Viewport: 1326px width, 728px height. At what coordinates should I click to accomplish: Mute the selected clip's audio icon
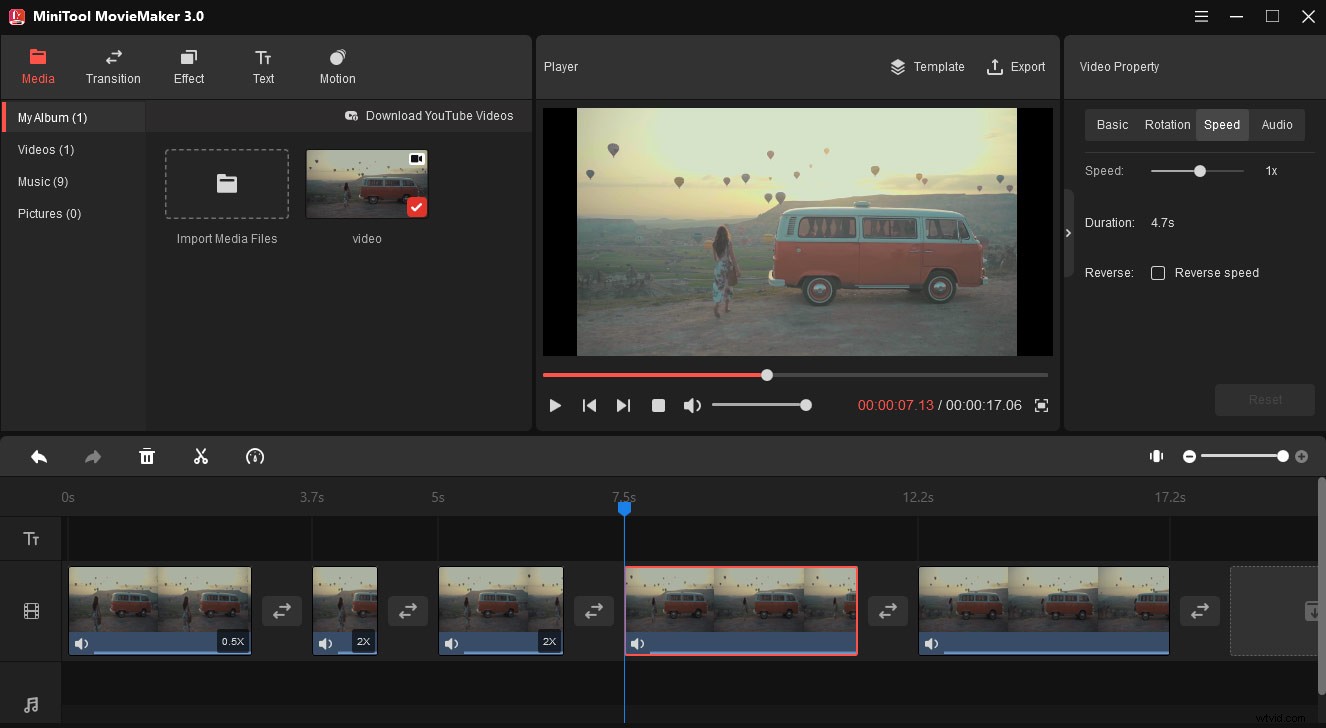[637, 643]
